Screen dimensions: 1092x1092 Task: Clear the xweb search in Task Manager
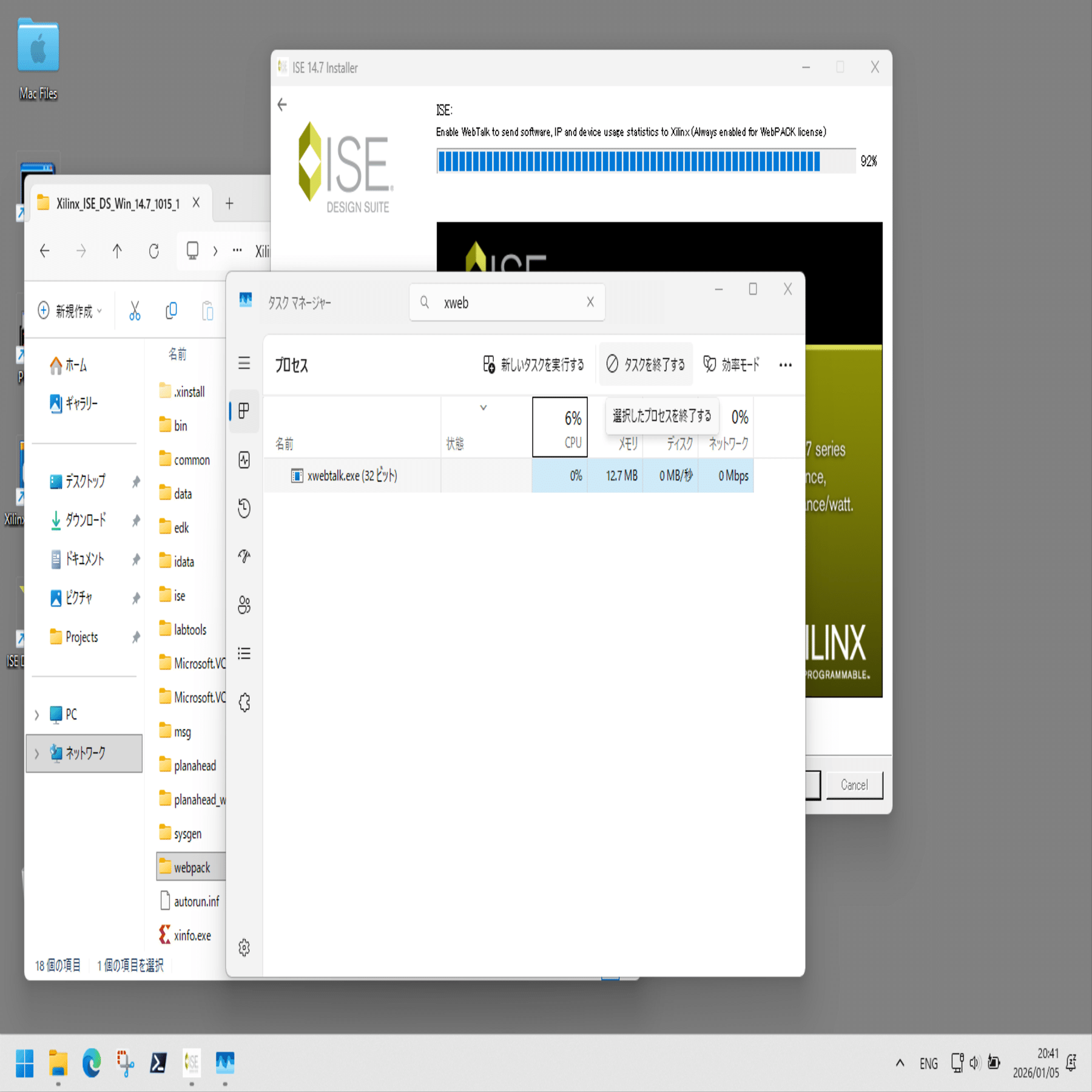590,302
